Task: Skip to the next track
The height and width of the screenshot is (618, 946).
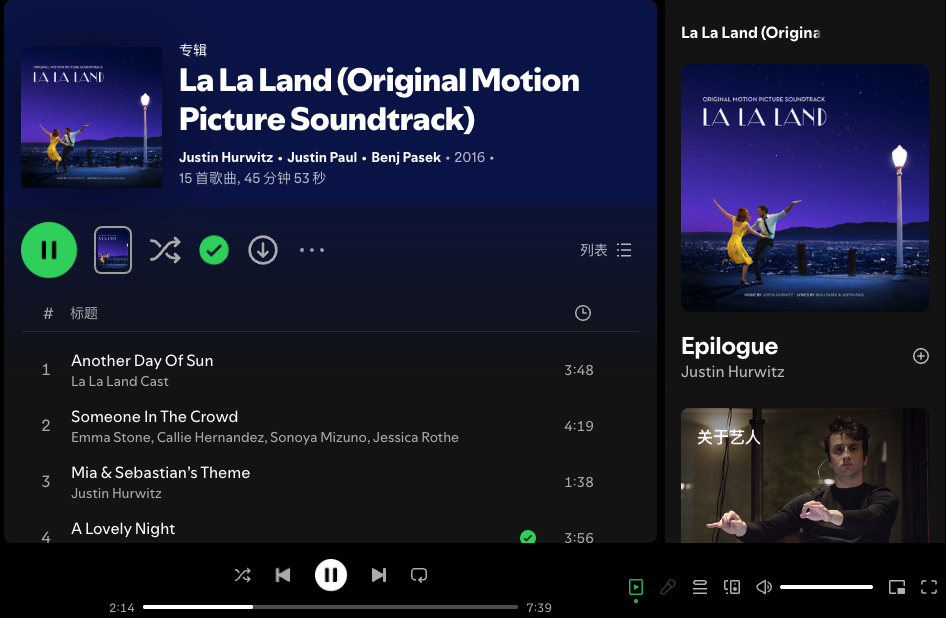Action: [x=378, y=575]
